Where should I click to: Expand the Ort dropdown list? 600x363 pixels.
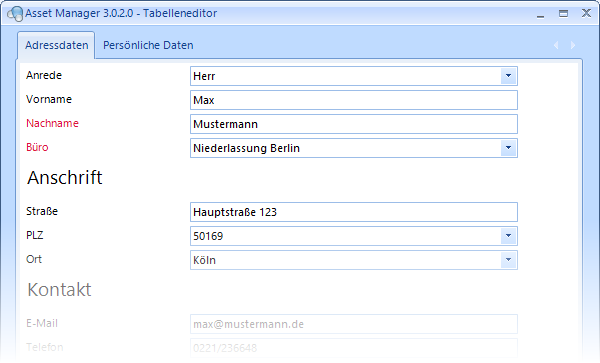(509, 260)
